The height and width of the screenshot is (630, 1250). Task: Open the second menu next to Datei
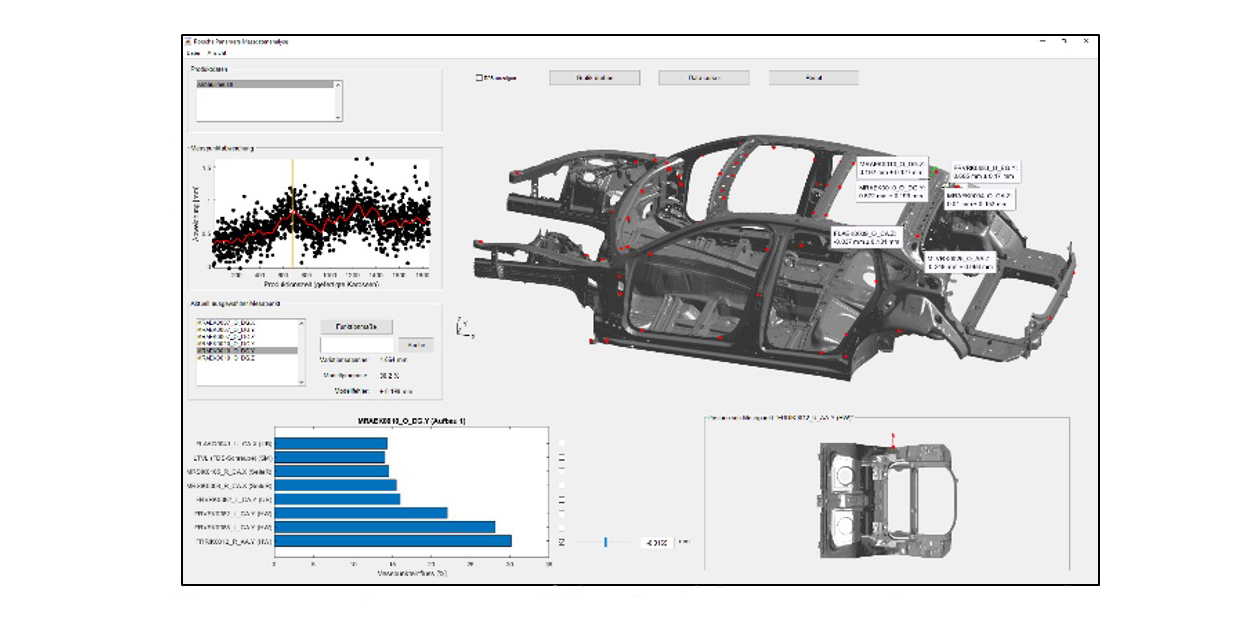216,52
